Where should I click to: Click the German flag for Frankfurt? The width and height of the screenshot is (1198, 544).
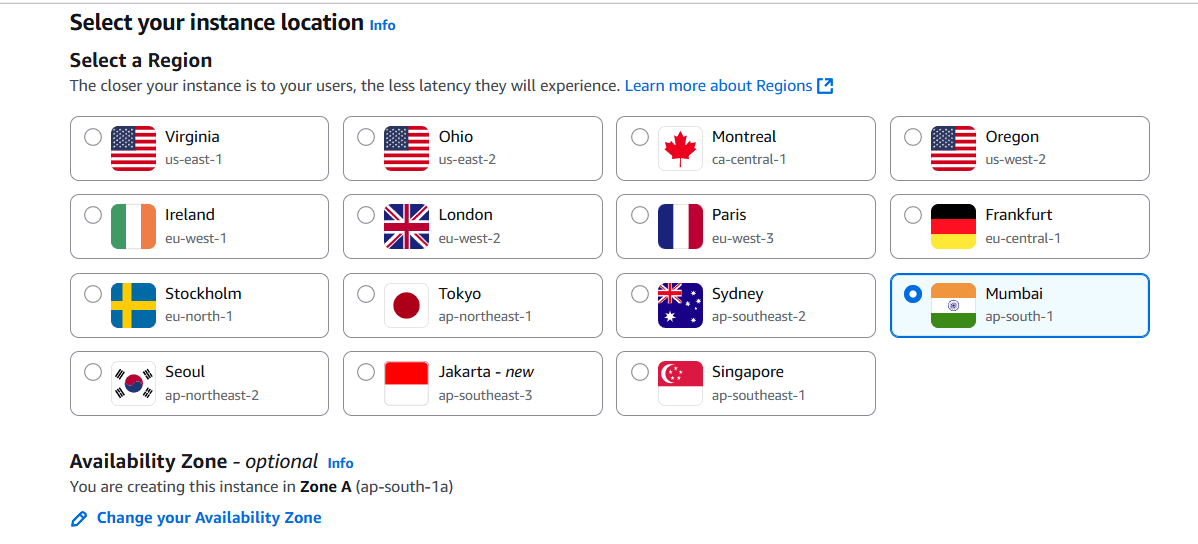click(953, 226)
